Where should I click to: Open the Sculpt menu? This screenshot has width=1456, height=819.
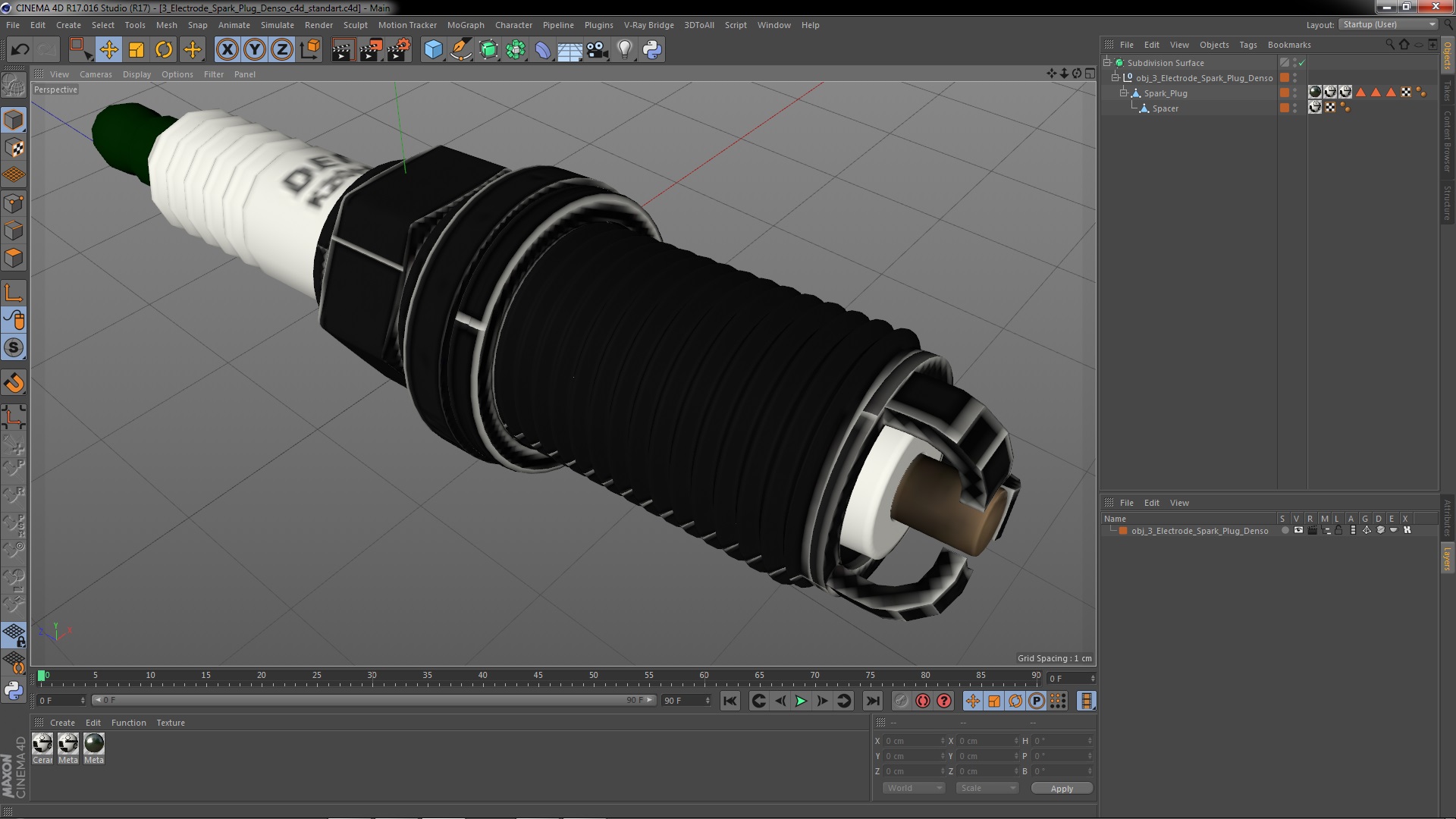click(355, 25)
